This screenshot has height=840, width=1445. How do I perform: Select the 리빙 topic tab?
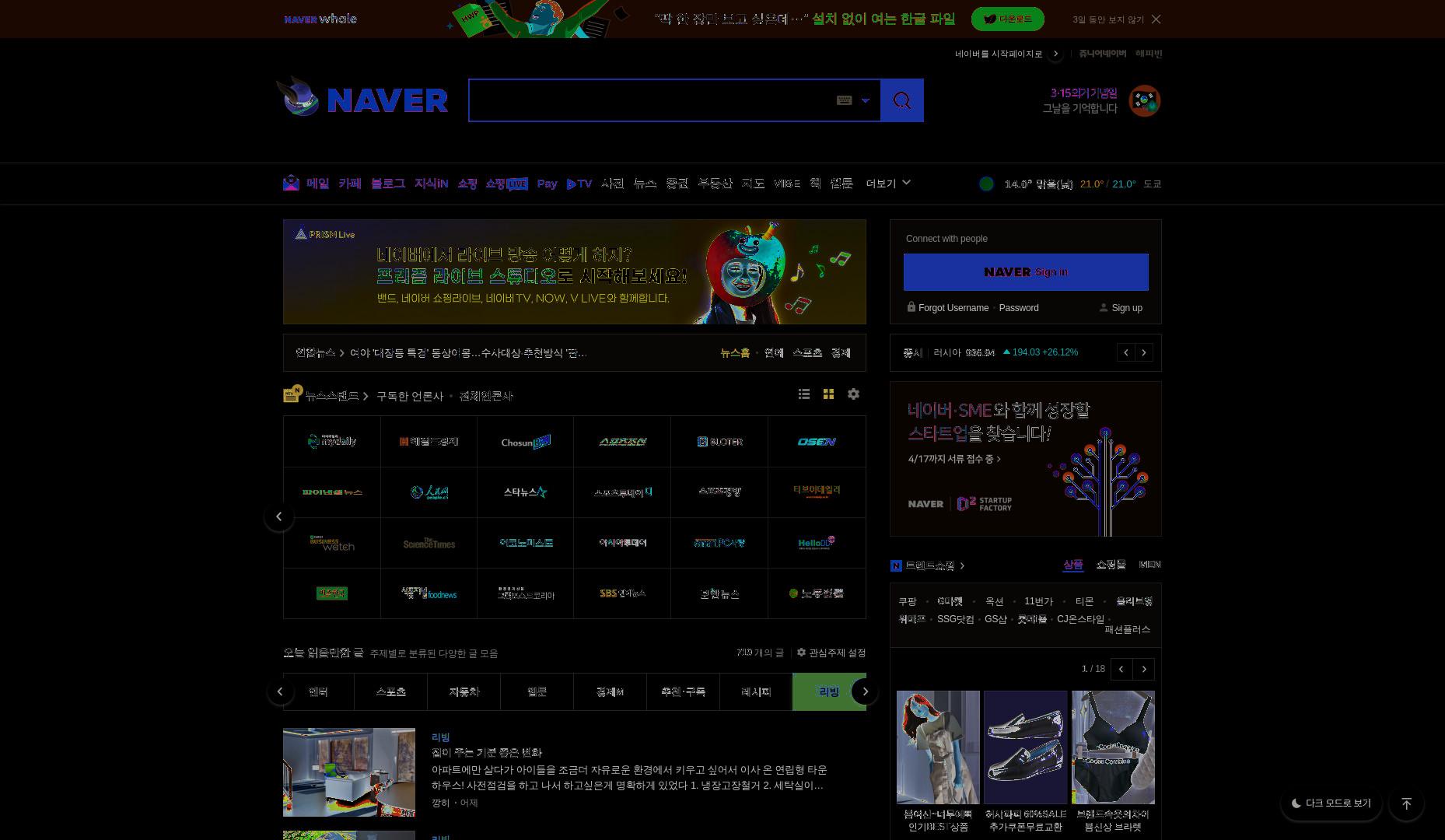tap(829, 692)
